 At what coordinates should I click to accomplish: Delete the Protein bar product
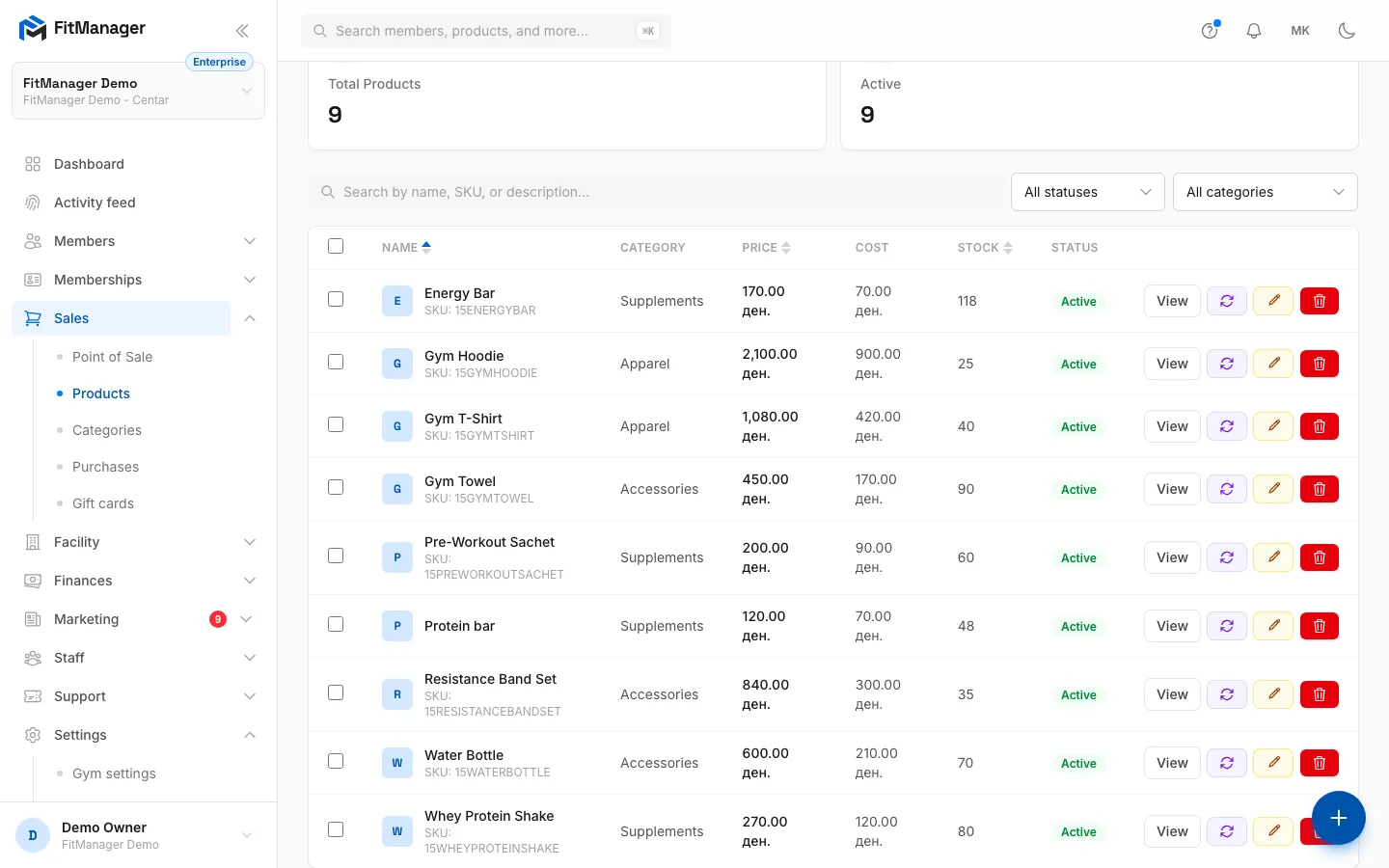point(1320,626)
